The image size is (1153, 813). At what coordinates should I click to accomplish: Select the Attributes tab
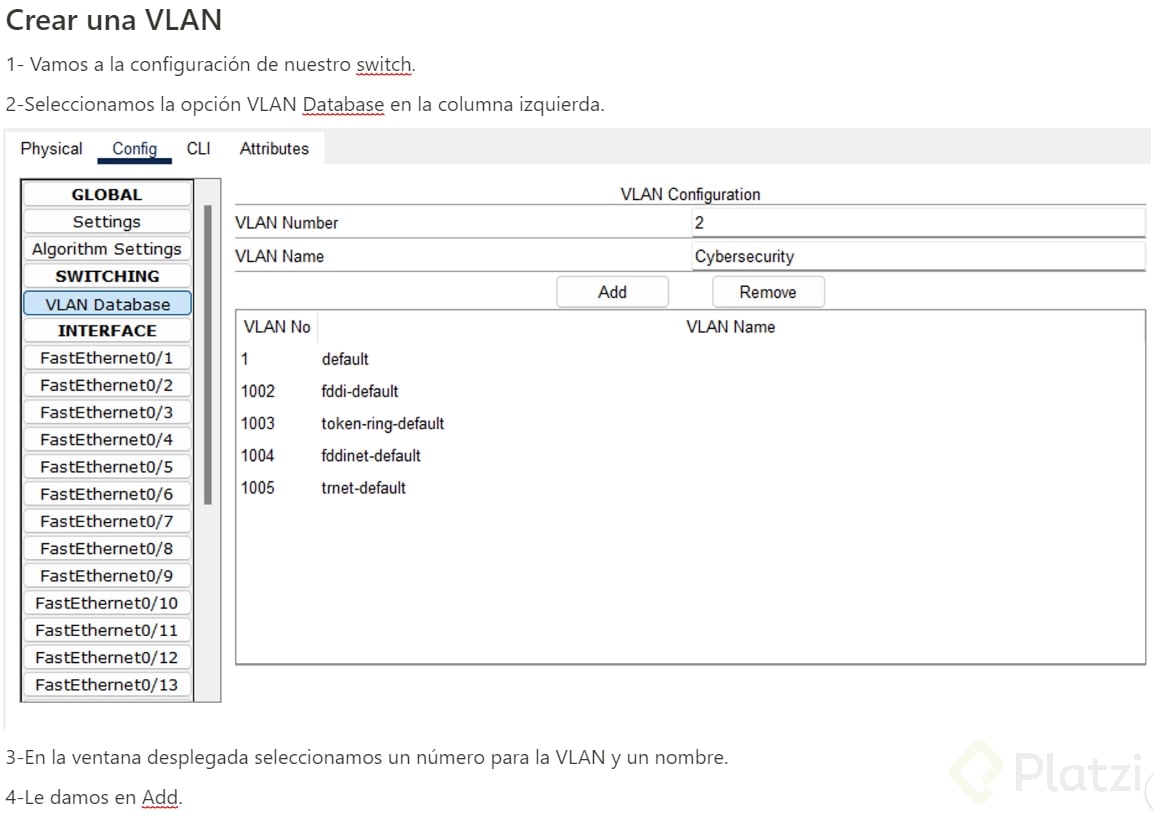tap(274, 148)
